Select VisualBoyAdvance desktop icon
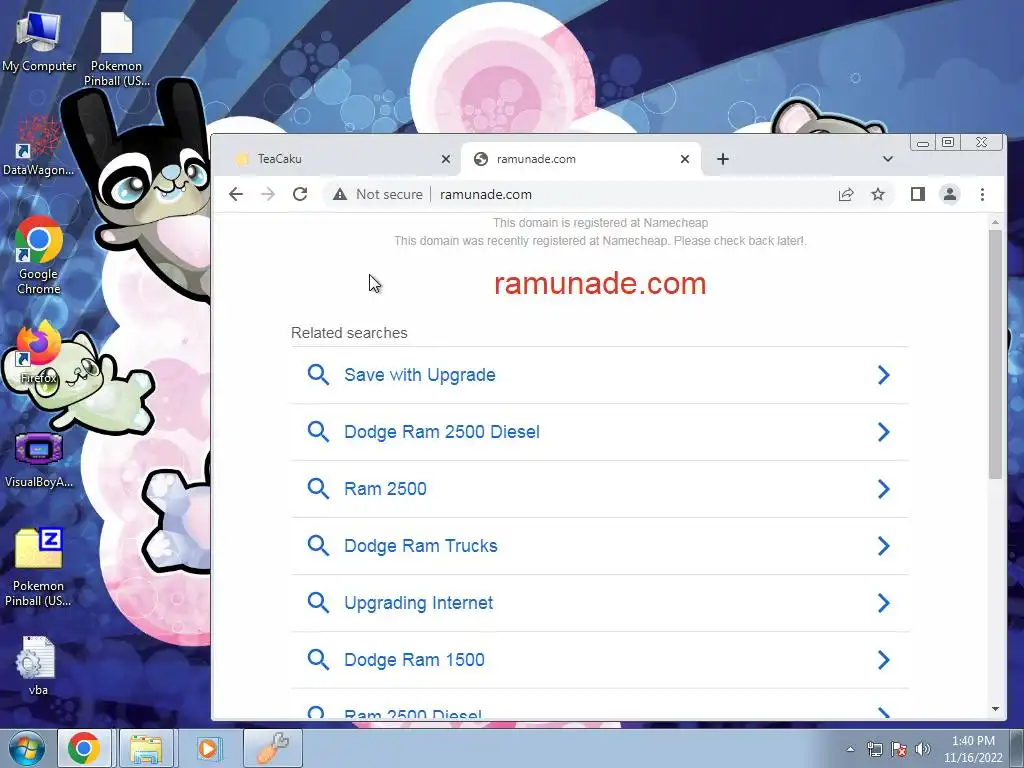1024x768 pixels. click(x=39, y=460)
